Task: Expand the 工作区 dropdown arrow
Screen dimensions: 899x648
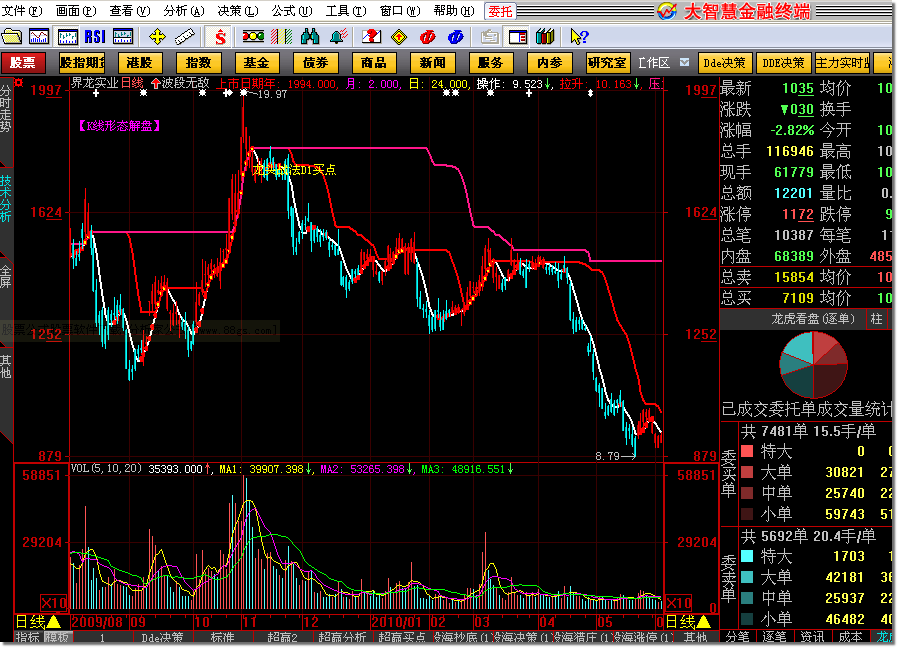Action: [x=684, y=63]
